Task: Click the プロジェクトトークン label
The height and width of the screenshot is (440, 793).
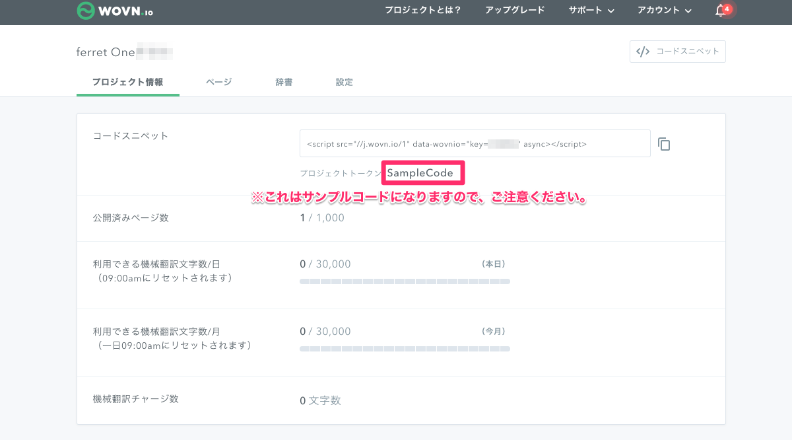Action: [340, 173]
